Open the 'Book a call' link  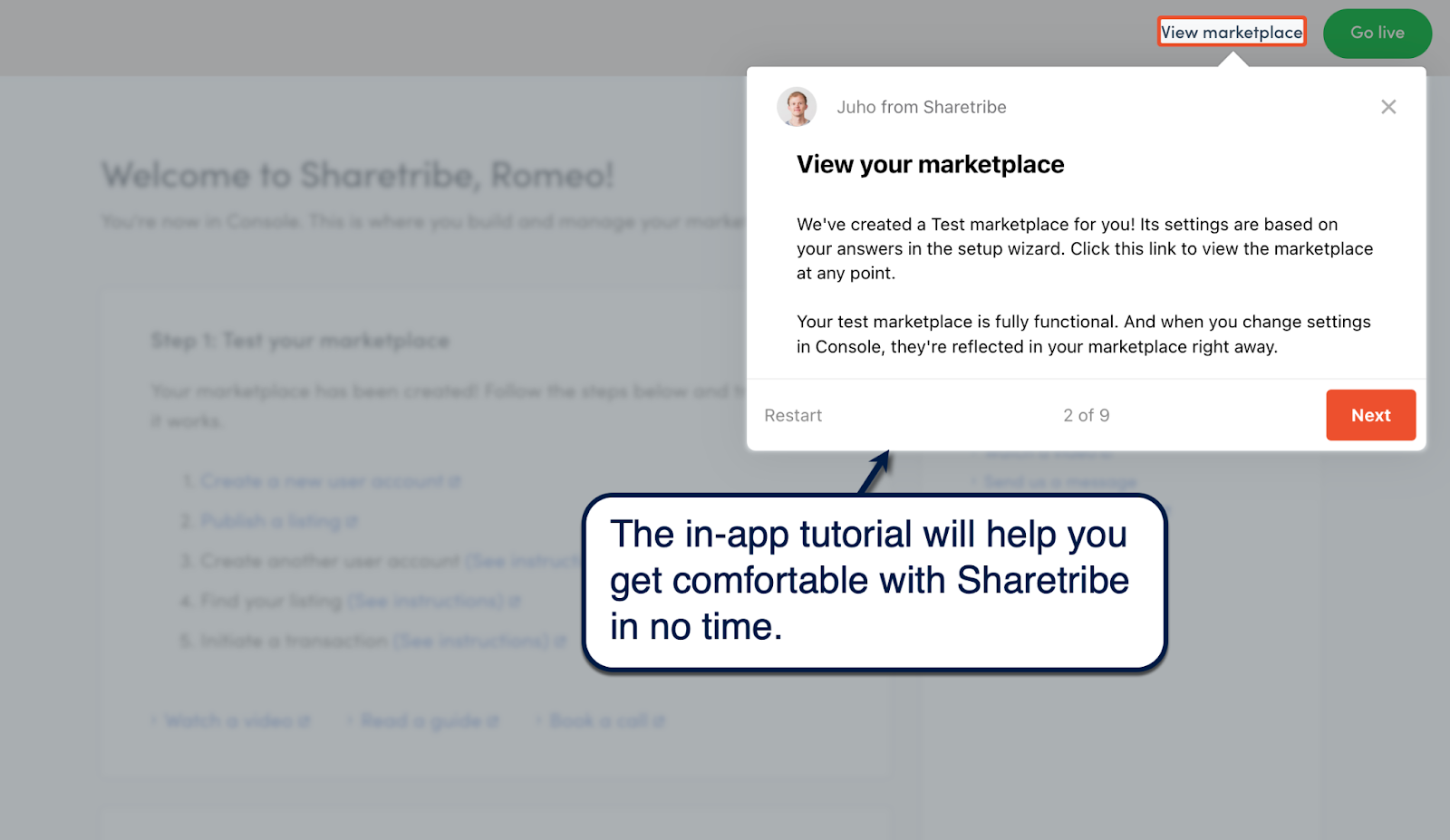[607, 721]
